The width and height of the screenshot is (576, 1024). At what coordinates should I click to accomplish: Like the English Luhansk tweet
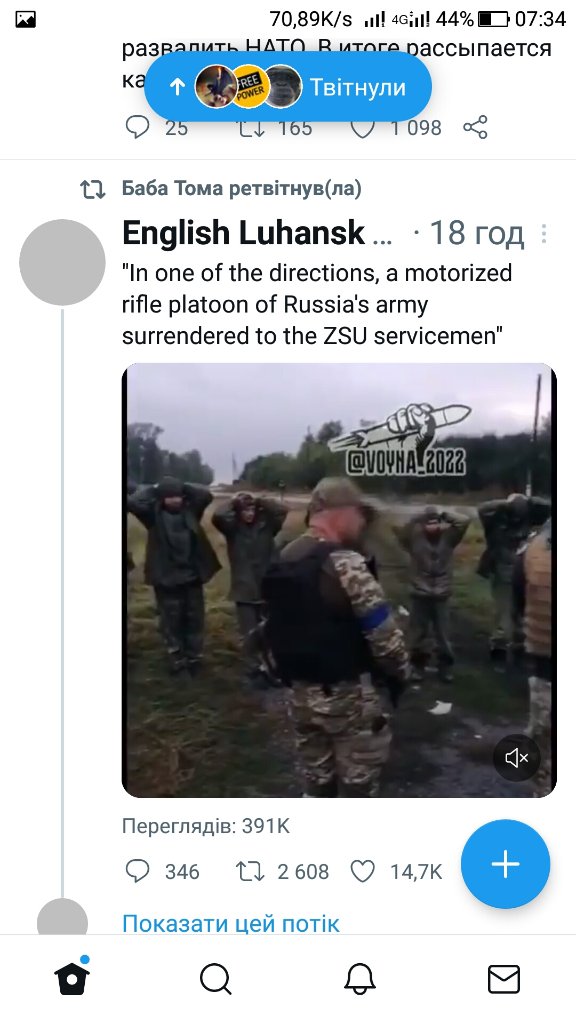click(x=363, y=871)
